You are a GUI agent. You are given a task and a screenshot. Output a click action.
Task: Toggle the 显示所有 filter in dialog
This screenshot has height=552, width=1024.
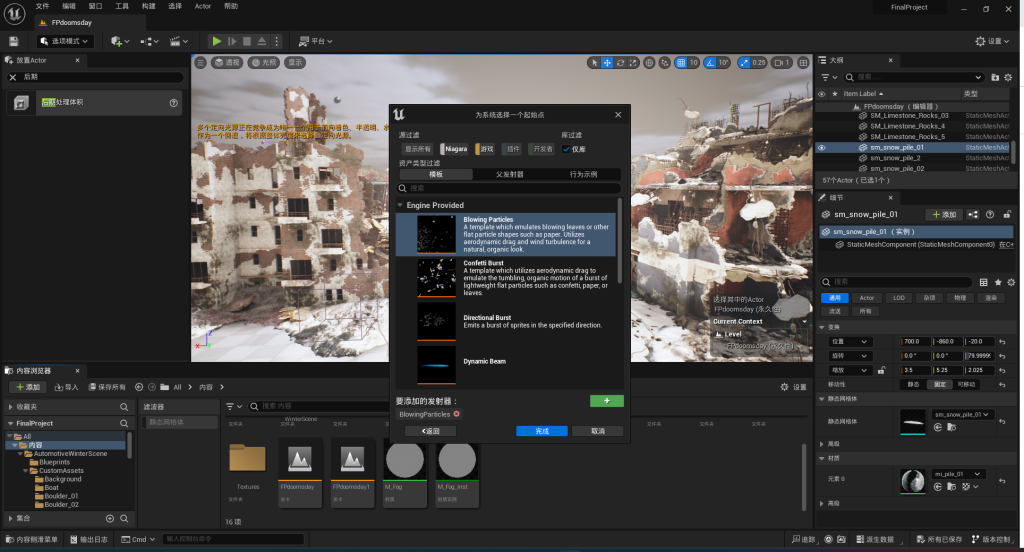[x=417, y=149]
